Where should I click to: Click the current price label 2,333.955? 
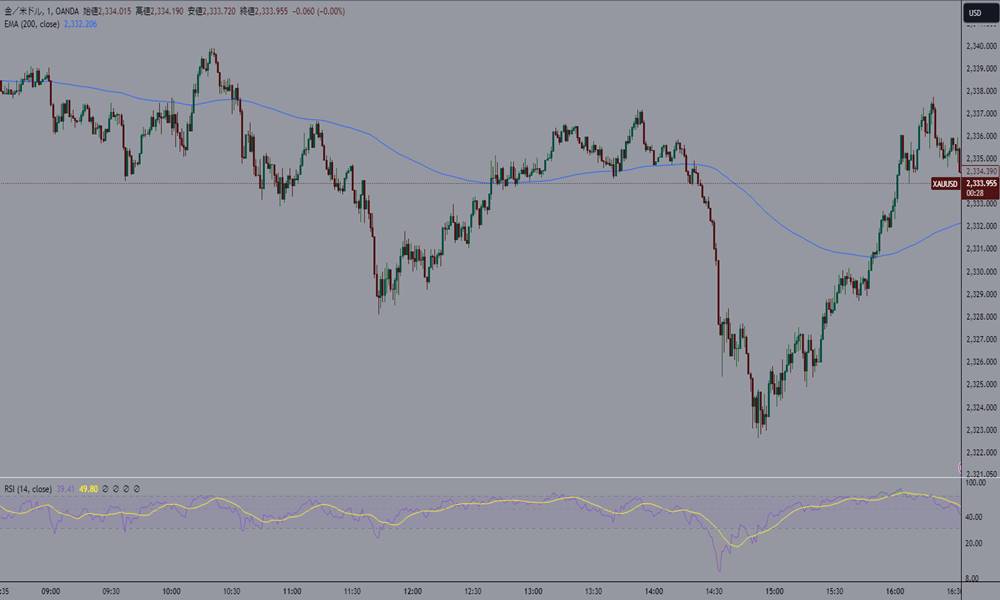(x=979, y=184)
